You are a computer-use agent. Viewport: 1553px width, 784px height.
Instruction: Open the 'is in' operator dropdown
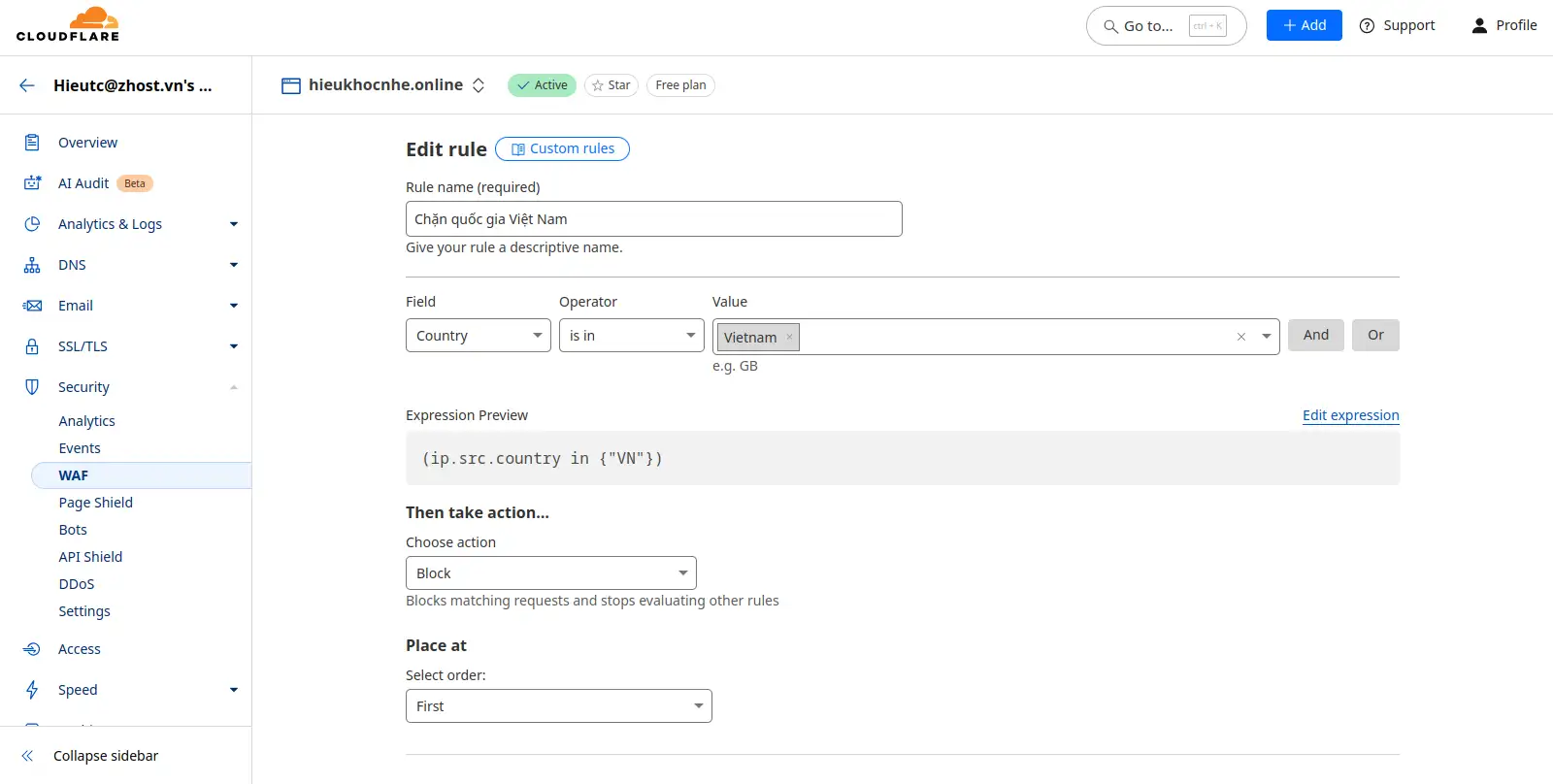click(x=631, y=336)
